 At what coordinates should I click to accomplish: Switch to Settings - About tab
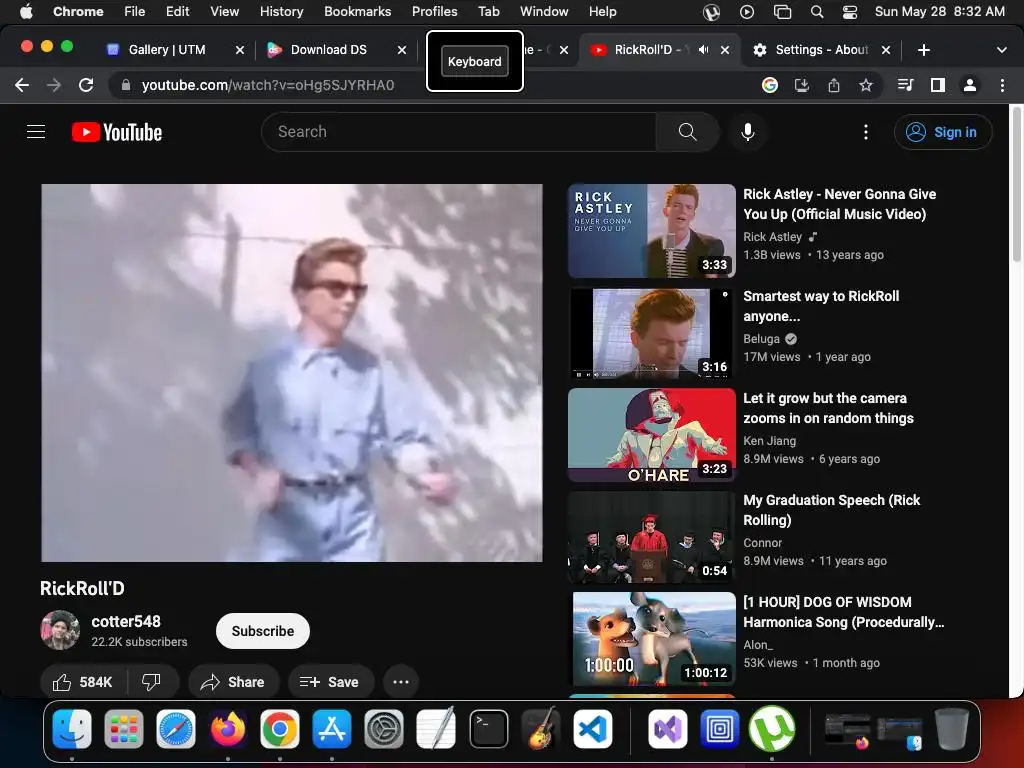(x=822, y=50)
